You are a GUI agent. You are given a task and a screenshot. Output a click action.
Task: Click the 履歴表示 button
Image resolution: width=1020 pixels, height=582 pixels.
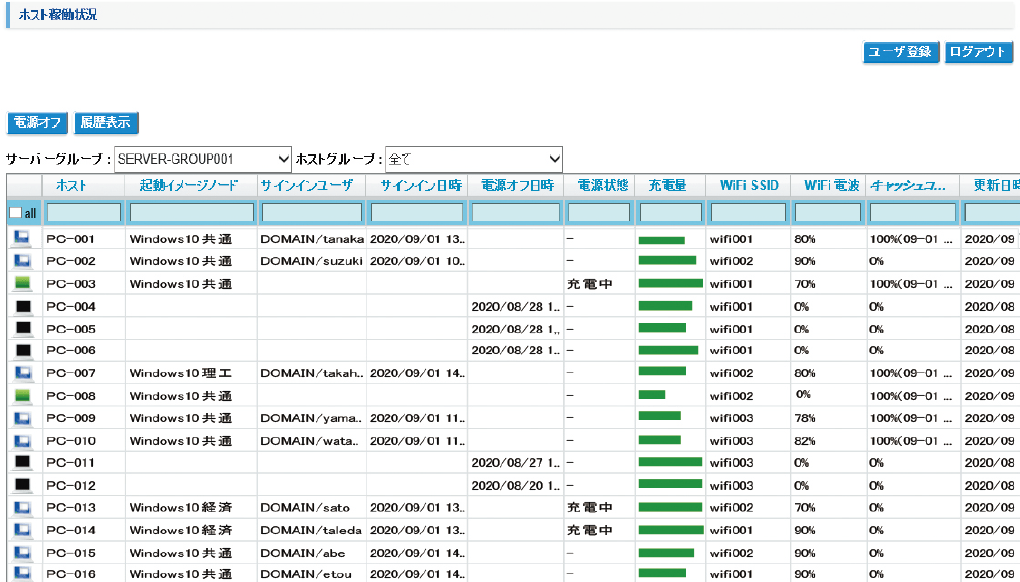coord(106,122)
